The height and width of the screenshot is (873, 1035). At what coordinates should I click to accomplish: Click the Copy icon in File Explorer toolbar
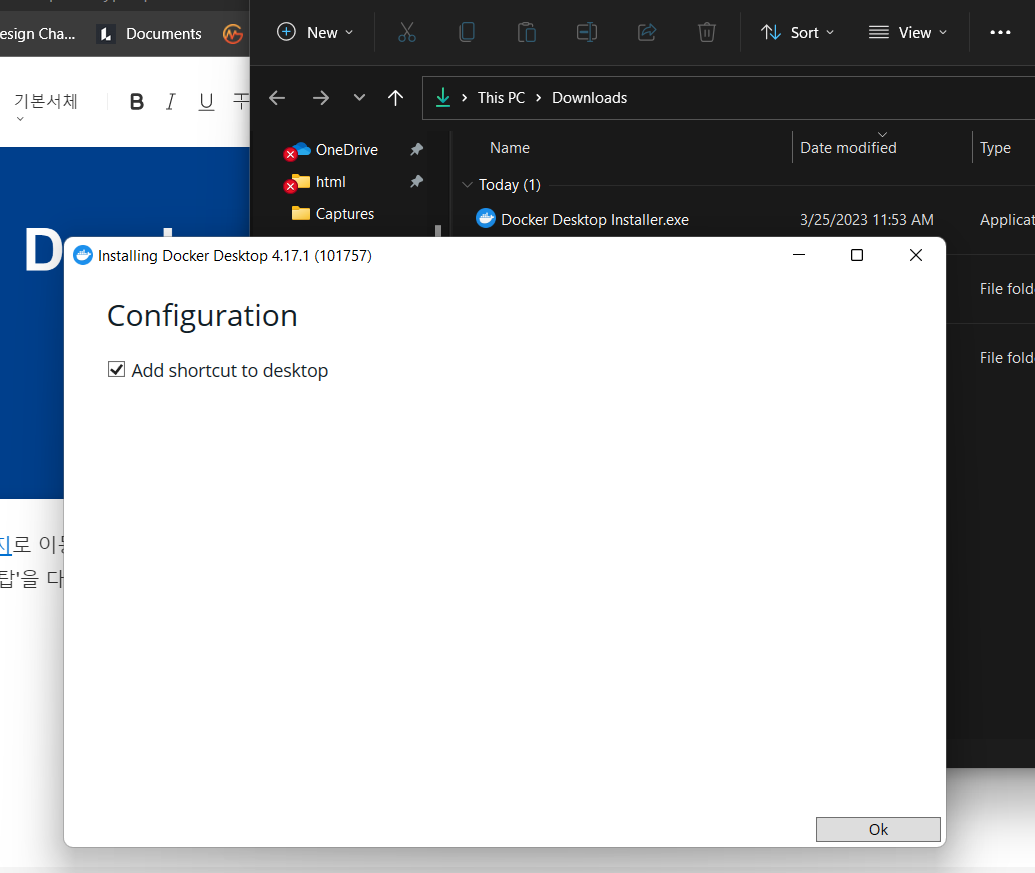coord(467,32)
